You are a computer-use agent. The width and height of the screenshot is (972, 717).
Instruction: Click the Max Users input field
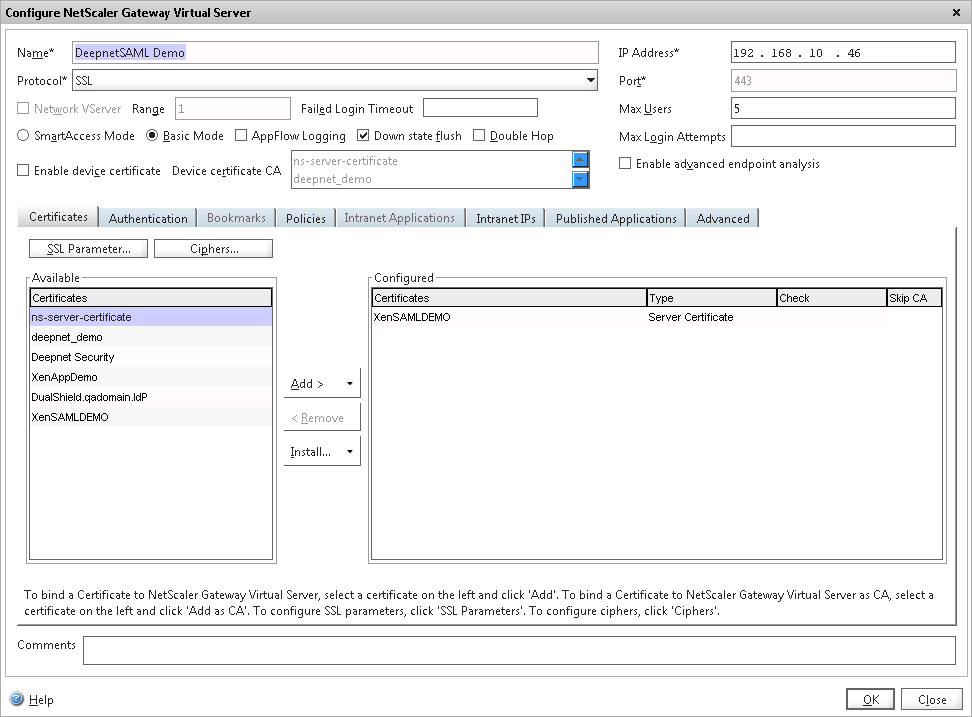click(843, 109)
